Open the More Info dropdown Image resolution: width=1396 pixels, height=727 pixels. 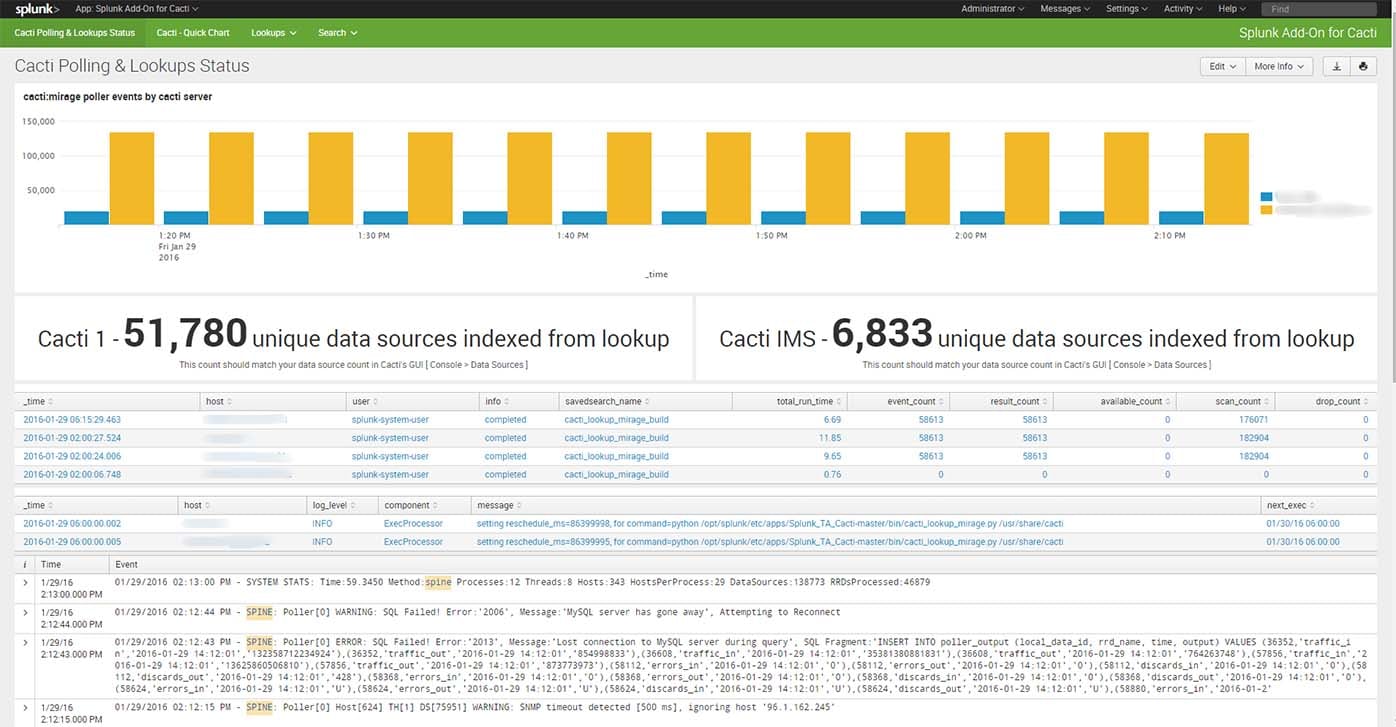click(x=1279, y=66)
